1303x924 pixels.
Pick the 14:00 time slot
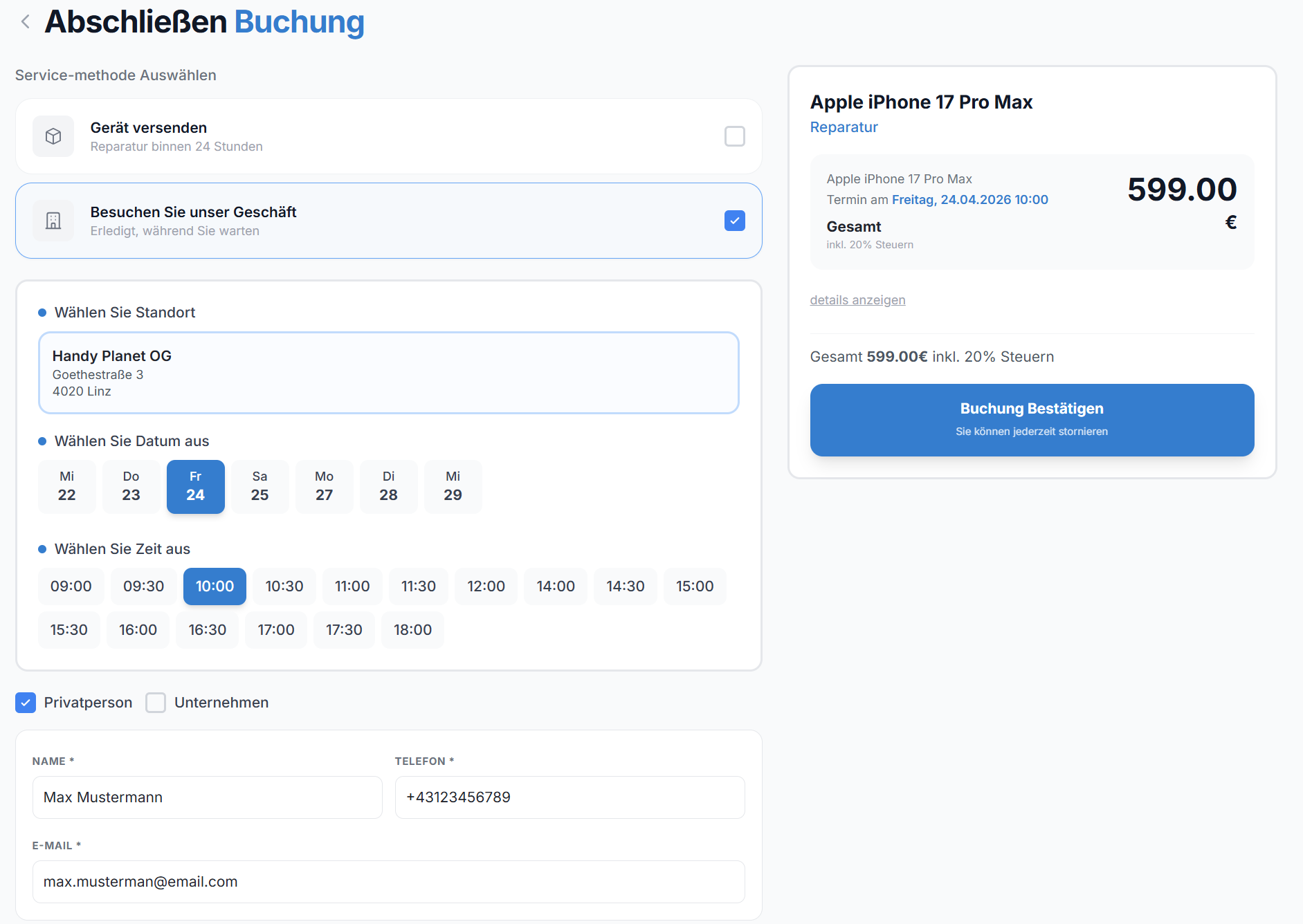coord(556,586)
